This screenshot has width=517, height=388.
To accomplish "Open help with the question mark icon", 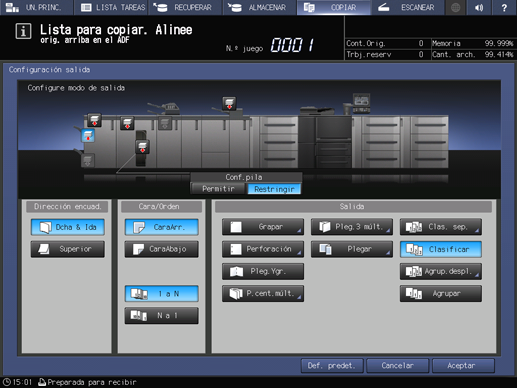I will [504, 7].
